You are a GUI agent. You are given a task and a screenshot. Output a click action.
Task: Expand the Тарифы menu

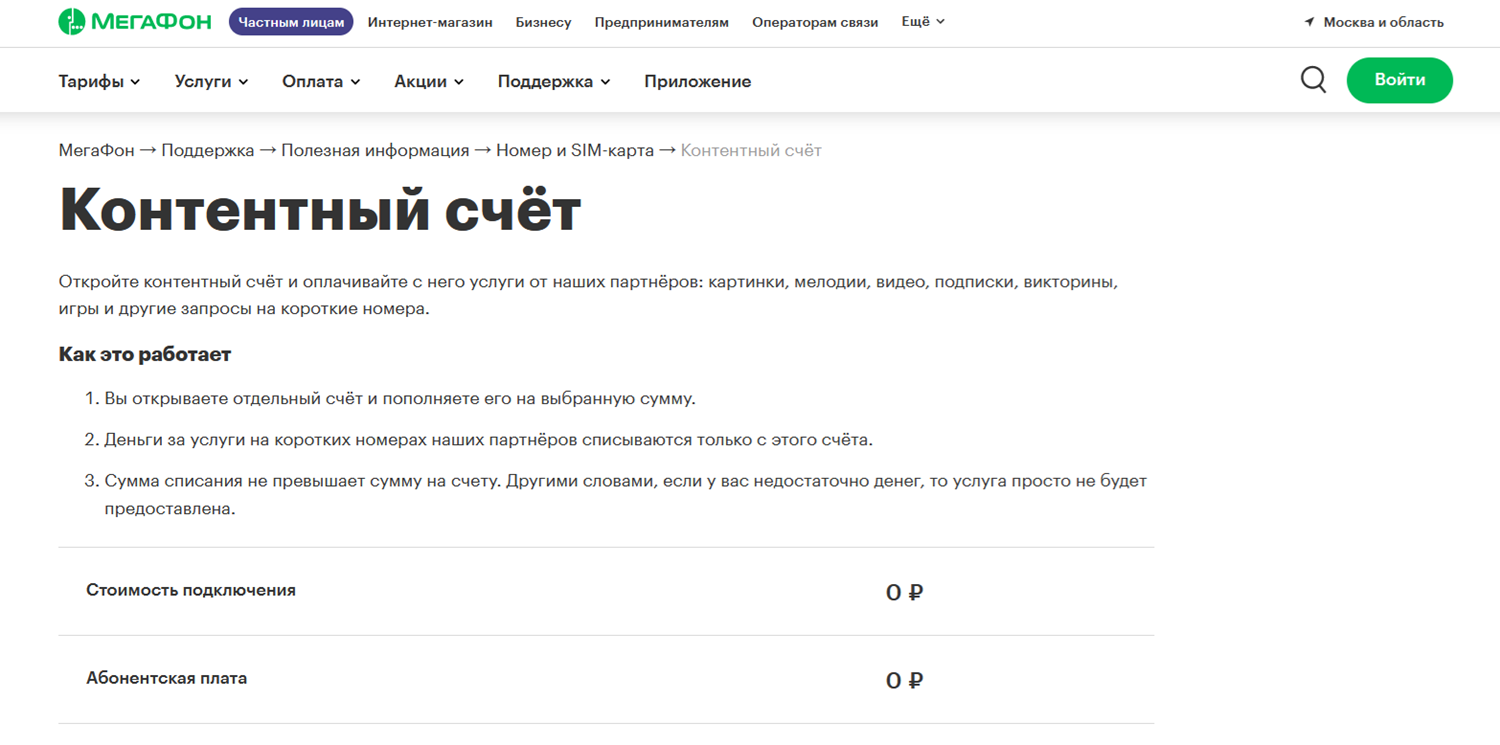pos(99,82)
